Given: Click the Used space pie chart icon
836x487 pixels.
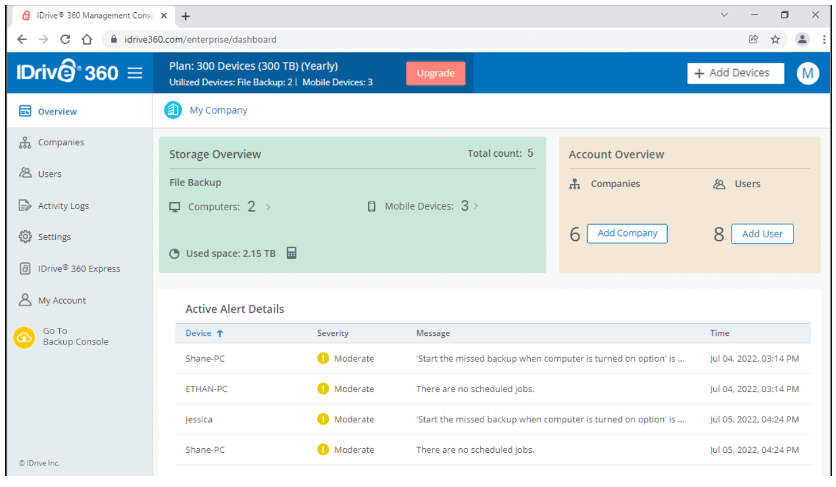Looking at the screenshot, I should click(174, 254).
